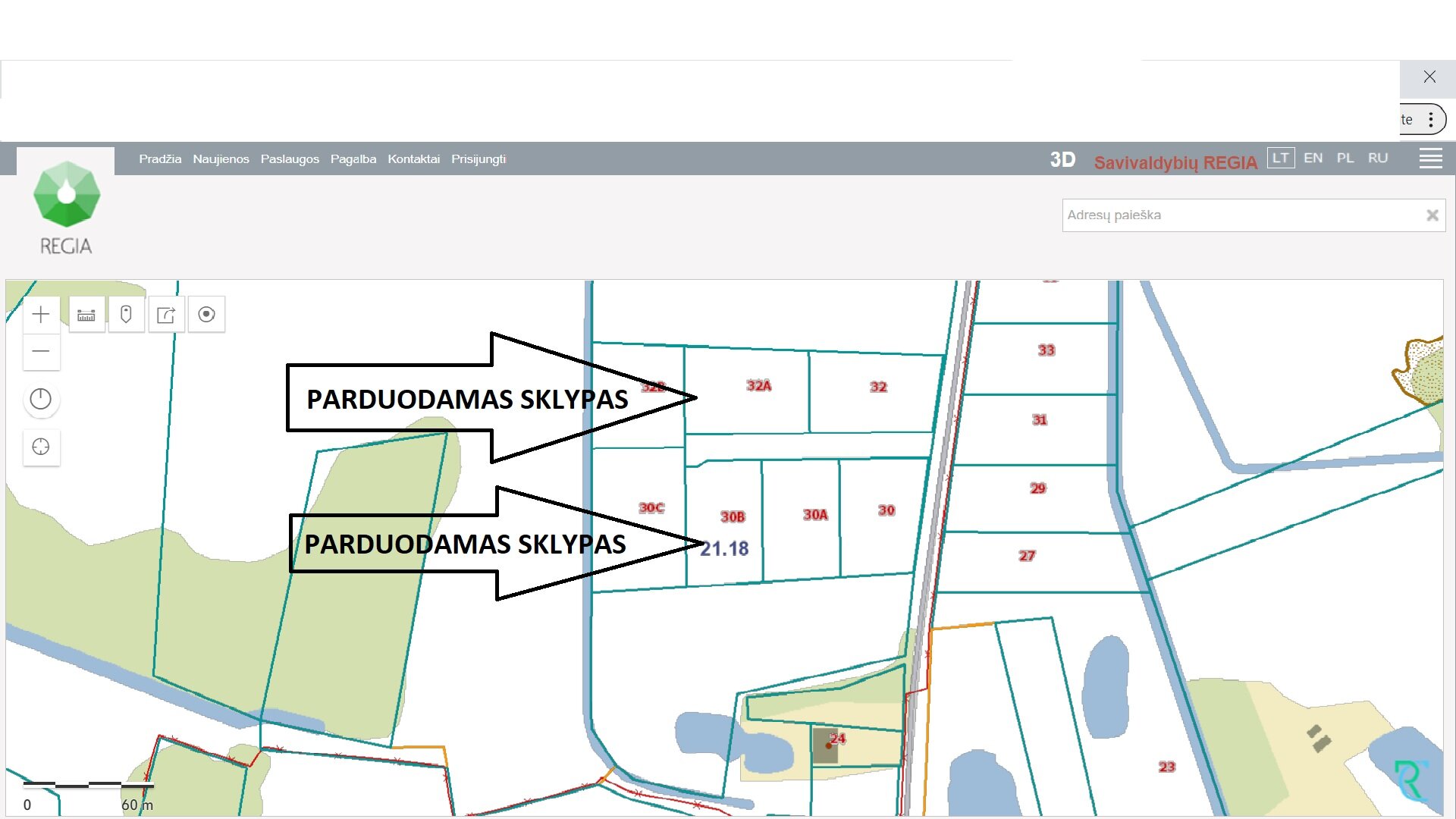Open the Naujienos menu item

(221, 159)
